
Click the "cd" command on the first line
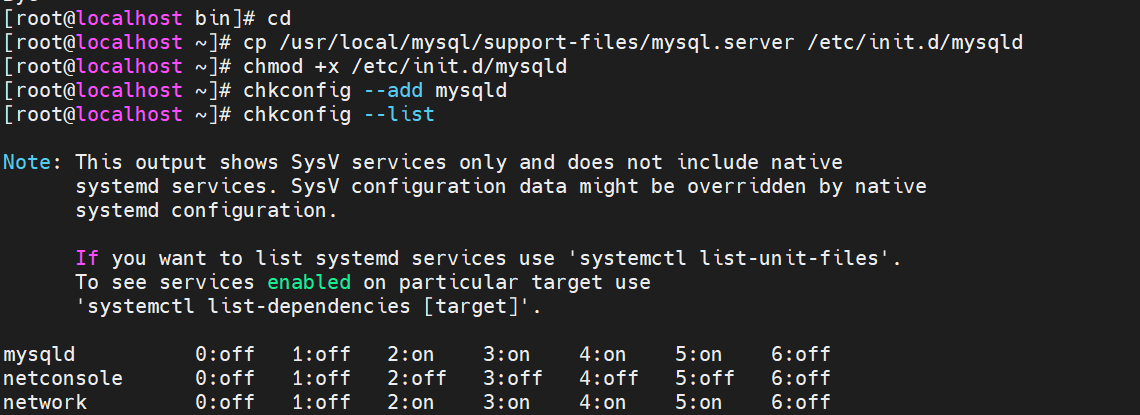(x=279, y=19)
